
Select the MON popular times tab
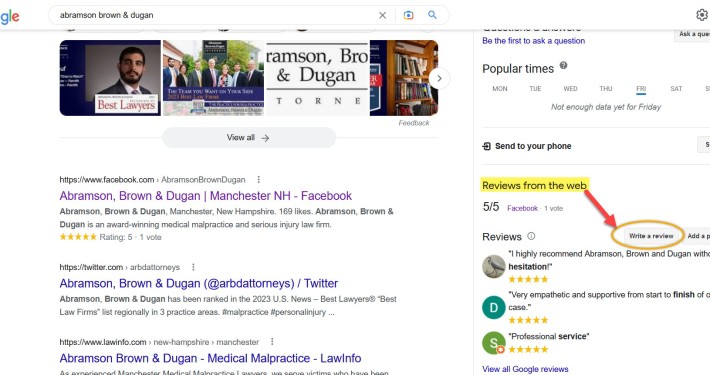[x=500, y=89]
